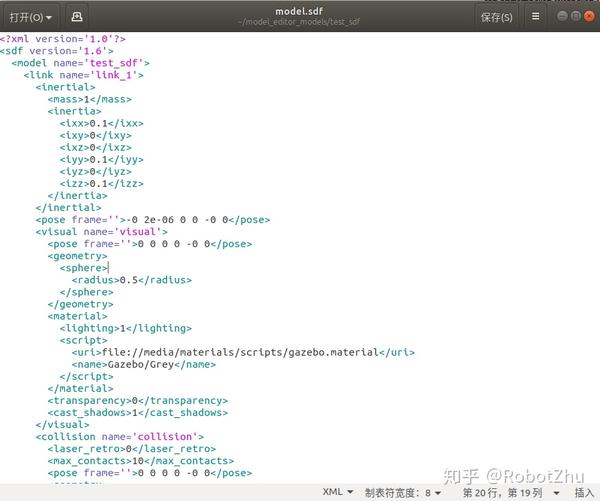Click the model.sdf window title
The width and height of the screenshot is (600, 501).
coord(299,11)
